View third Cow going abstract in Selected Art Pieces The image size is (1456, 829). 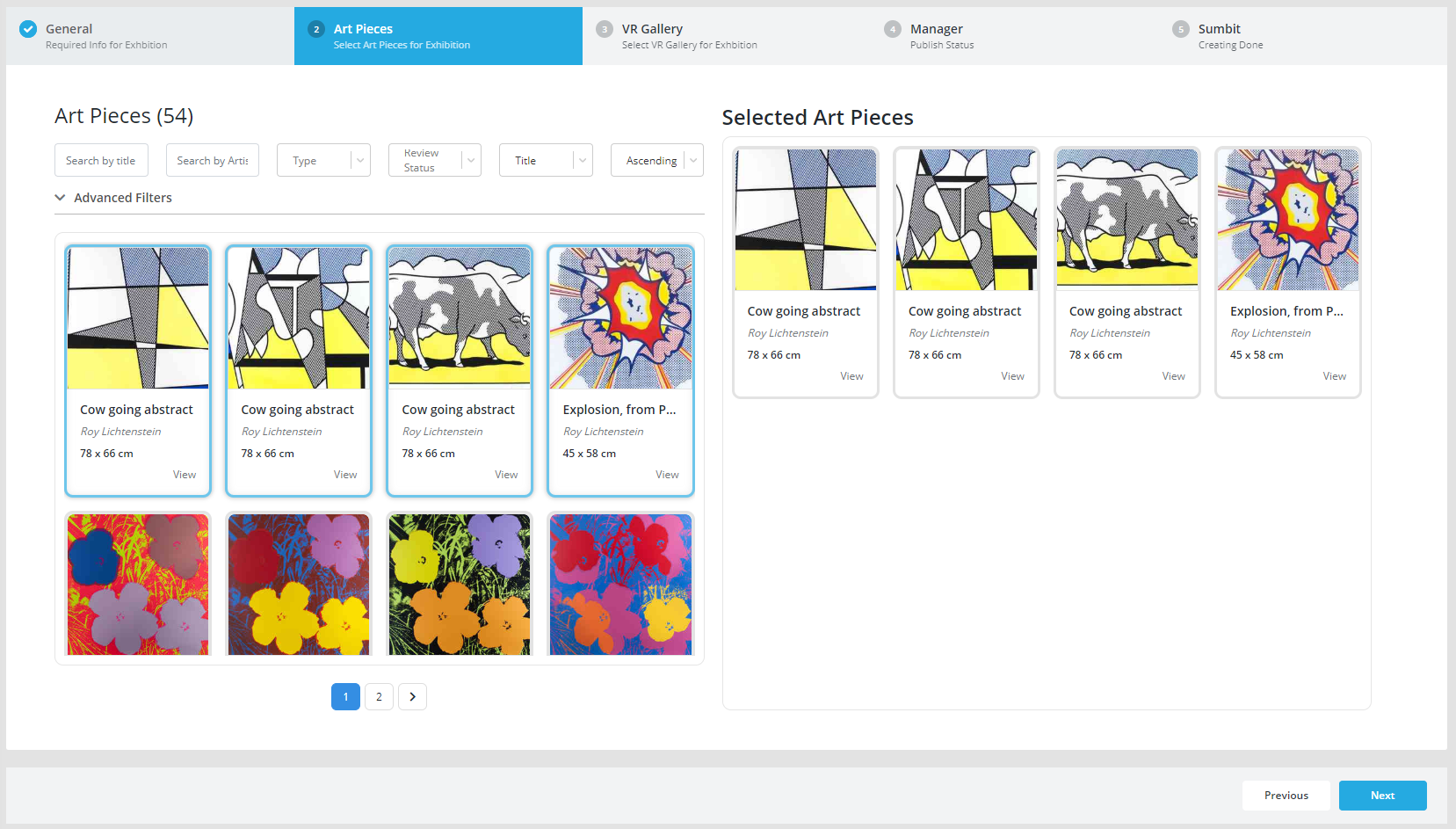point(1173,376)
